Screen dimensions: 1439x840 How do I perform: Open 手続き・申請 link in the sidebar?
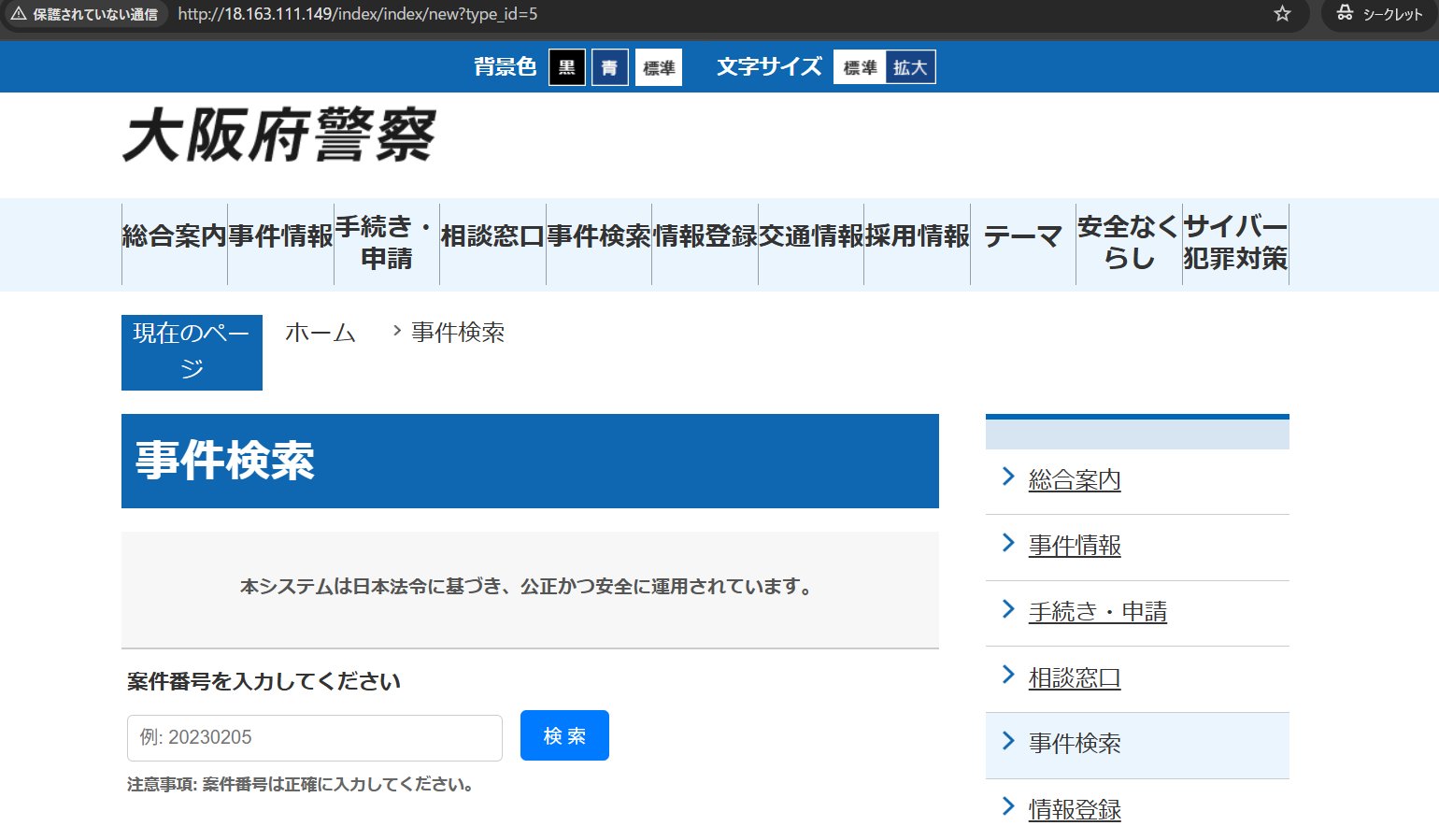pyautogui.click(x=1098, y=611)
